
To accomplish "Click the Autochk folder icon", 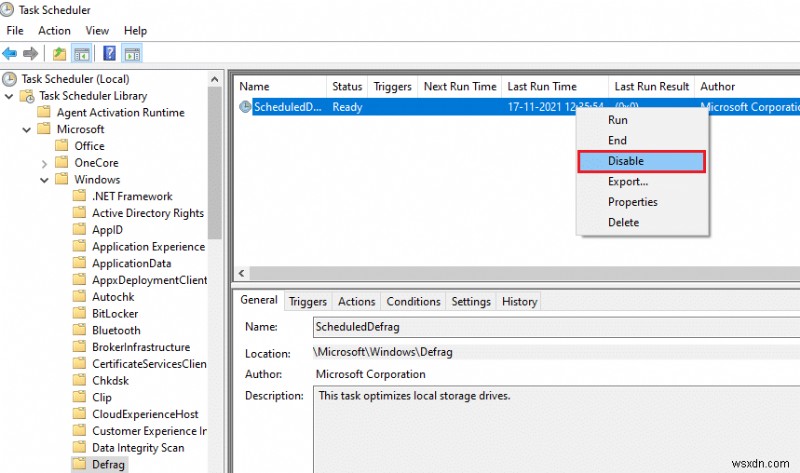I will [x=79, y=296].
